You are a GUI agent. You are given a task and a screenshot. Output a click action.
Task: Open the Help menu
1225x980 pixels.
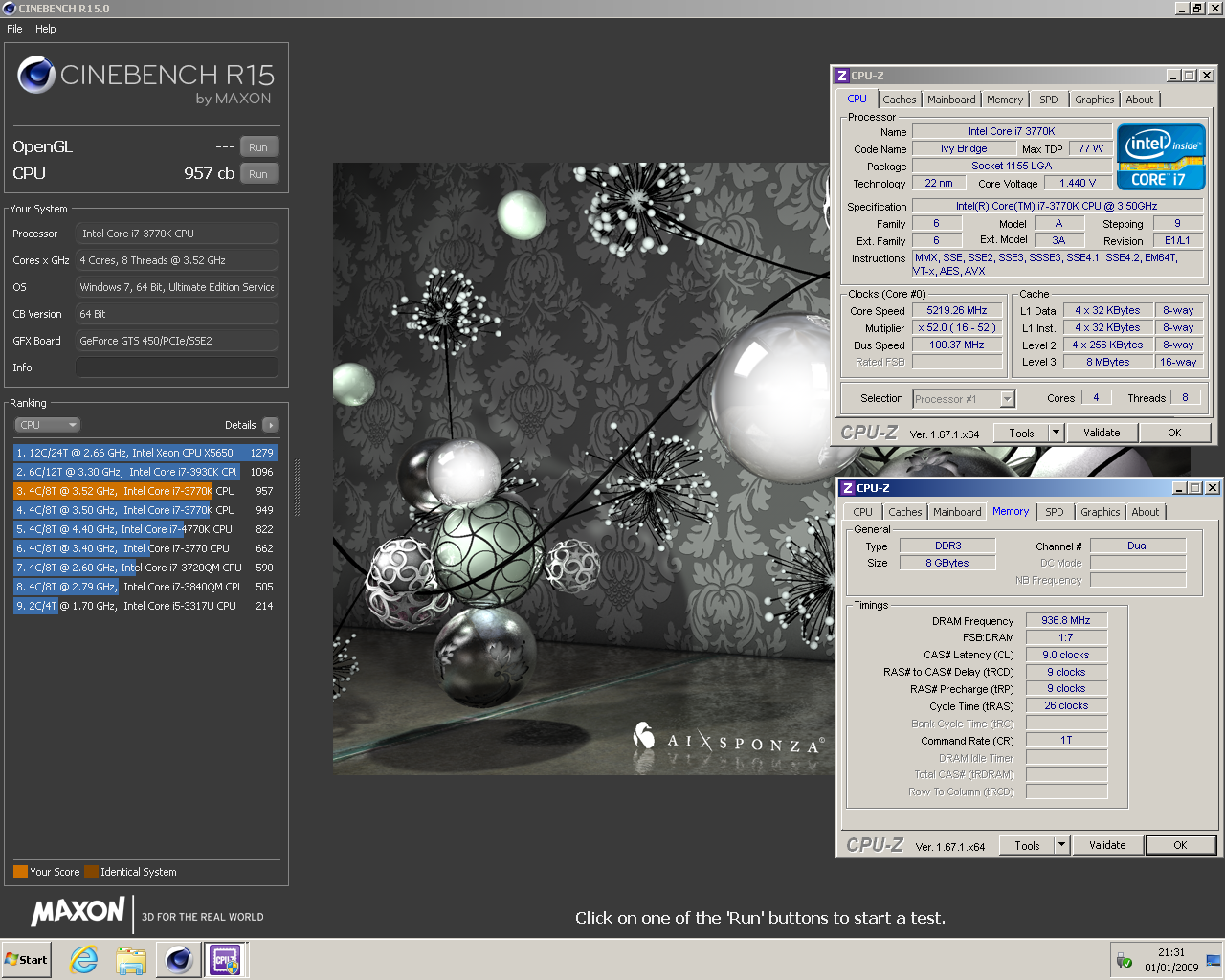pos(46,29)
